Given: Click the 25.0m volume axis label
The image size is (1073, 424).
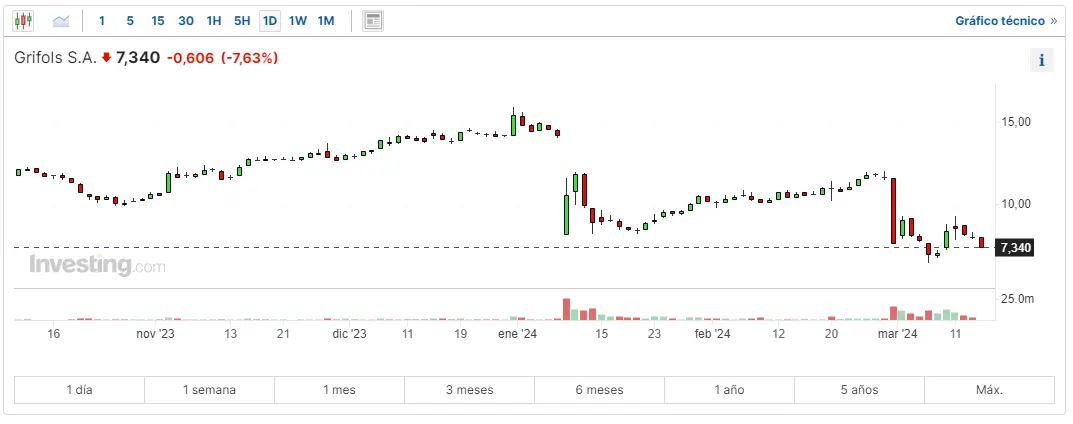Looking at the screenshot, I should point(1017,299).
